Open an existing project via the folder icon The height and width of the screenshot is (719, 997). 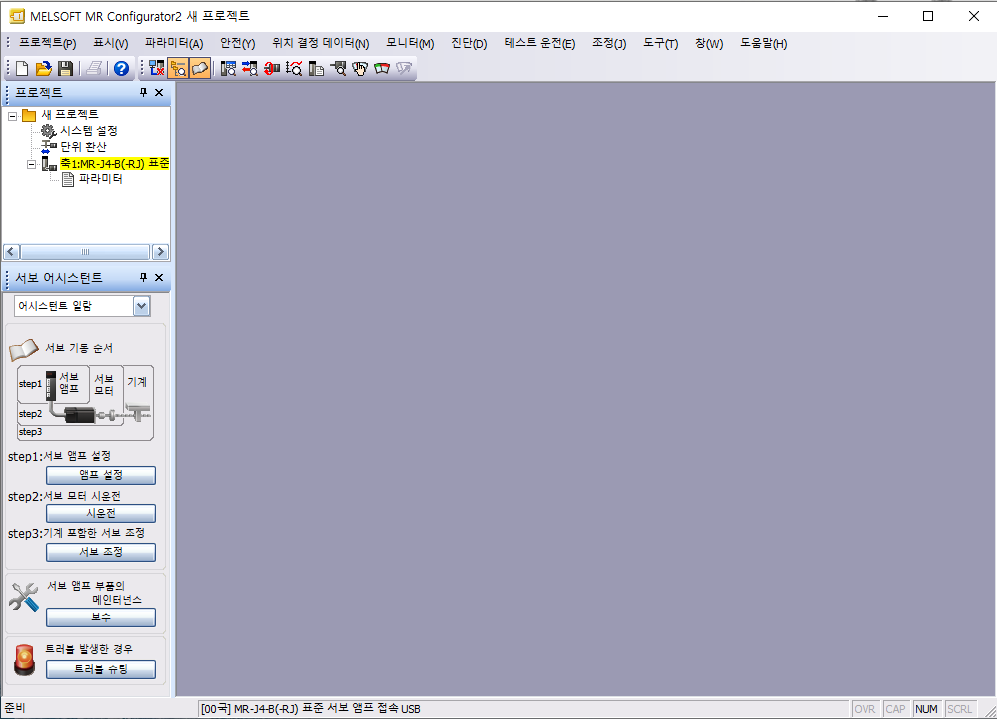[43, 68]
